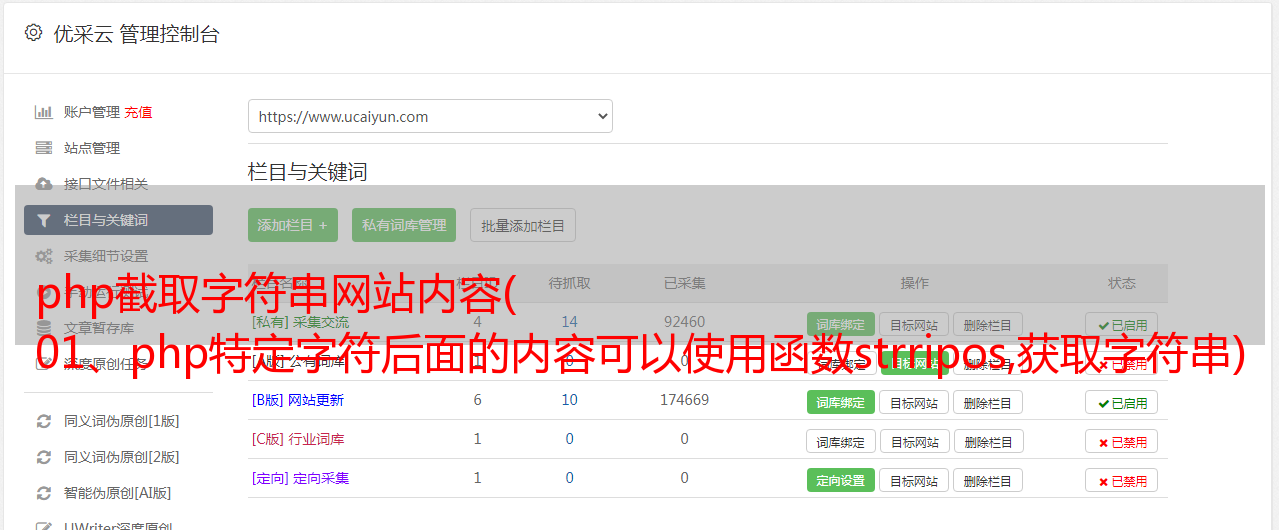1279x530 pixels.
Task: Delete the 网站更新 column via 删除栏目
Action: coord(988,403)
